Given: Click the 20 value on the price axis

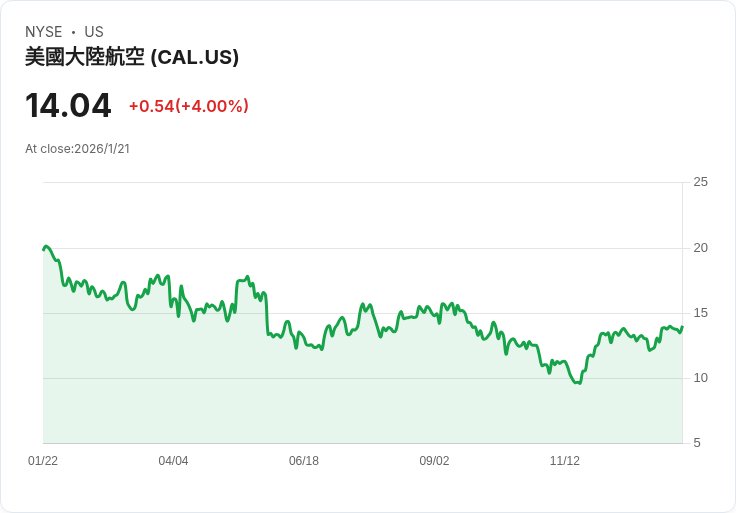Looking at the screenshot, I should coord(700,248).
